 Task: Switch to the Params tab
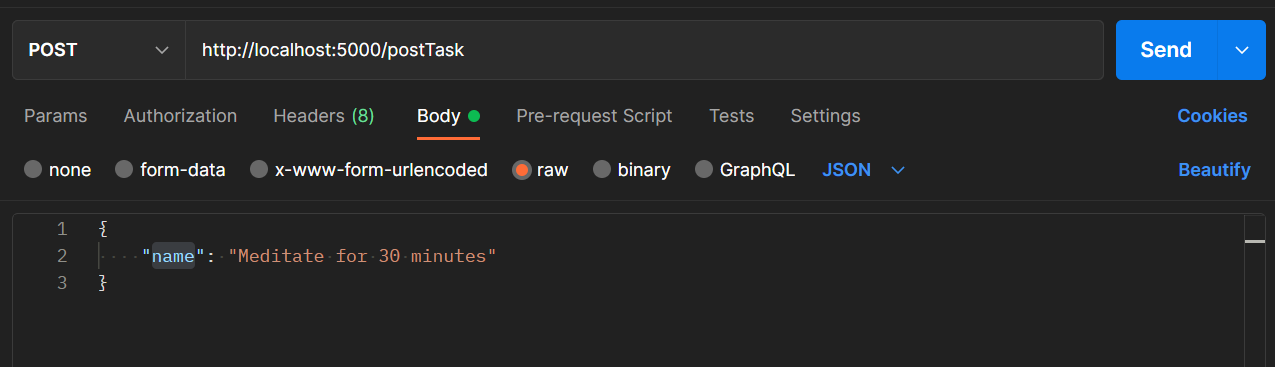(x=56, y=116)
